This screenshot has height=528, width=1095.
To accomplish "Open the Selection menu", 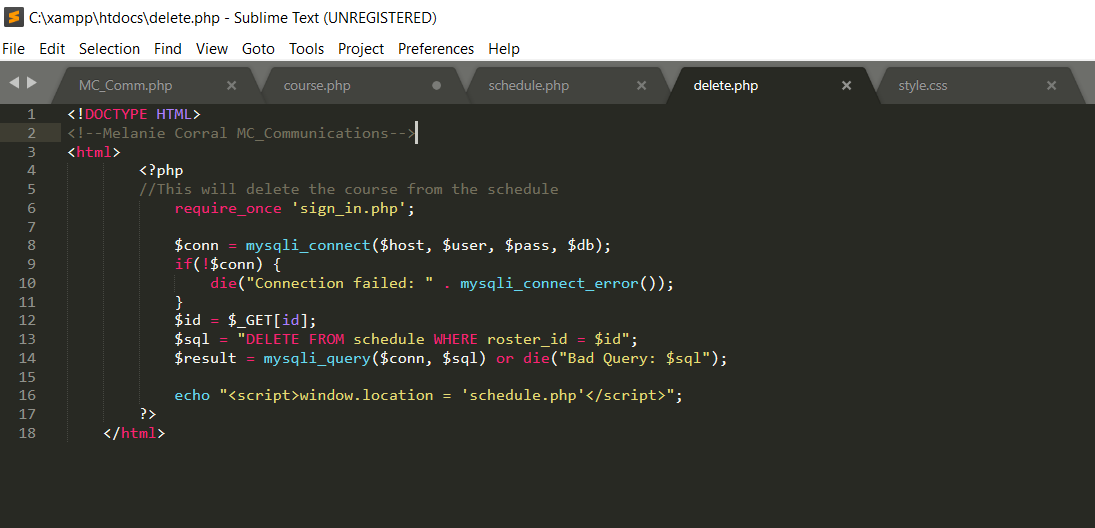I will 110,49.
